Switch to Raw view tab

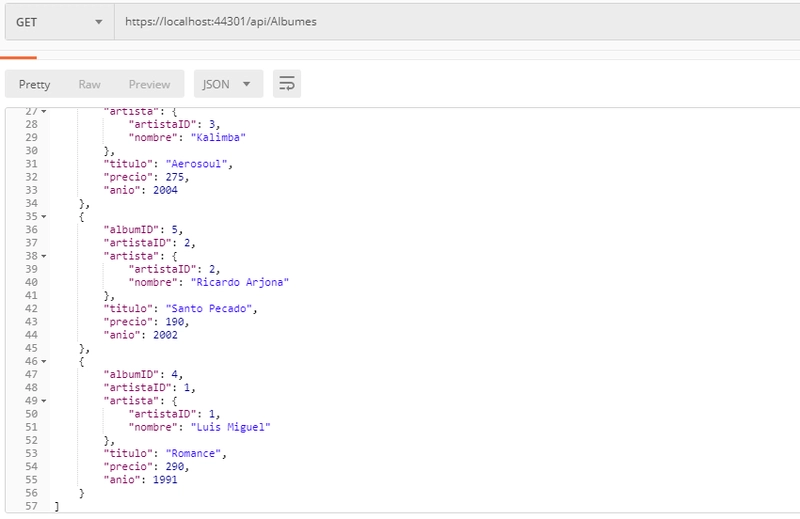pyautogui.click(x=89, y=84)
